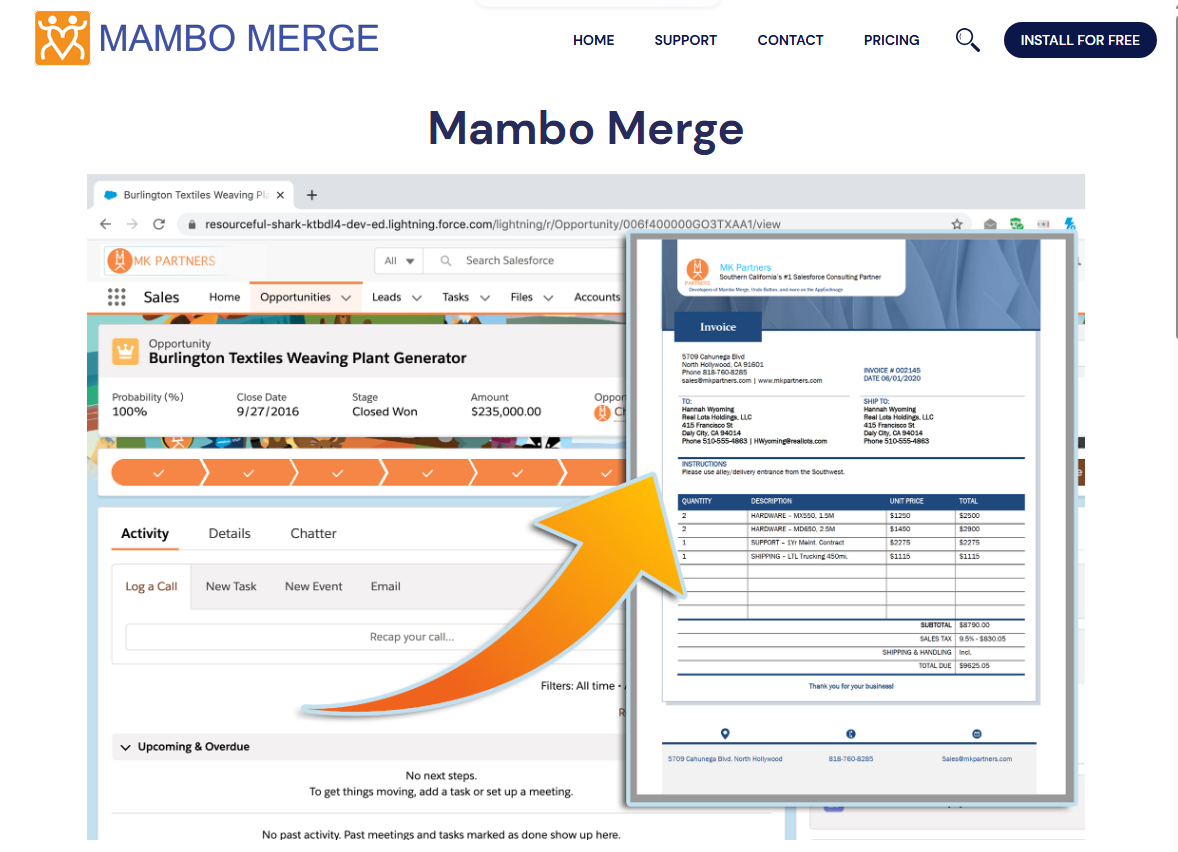Click Sales@mkpartners.com in invoice footer
Image resolution: width=1178 pixels, height=852 pixels.
pos(977,759)
